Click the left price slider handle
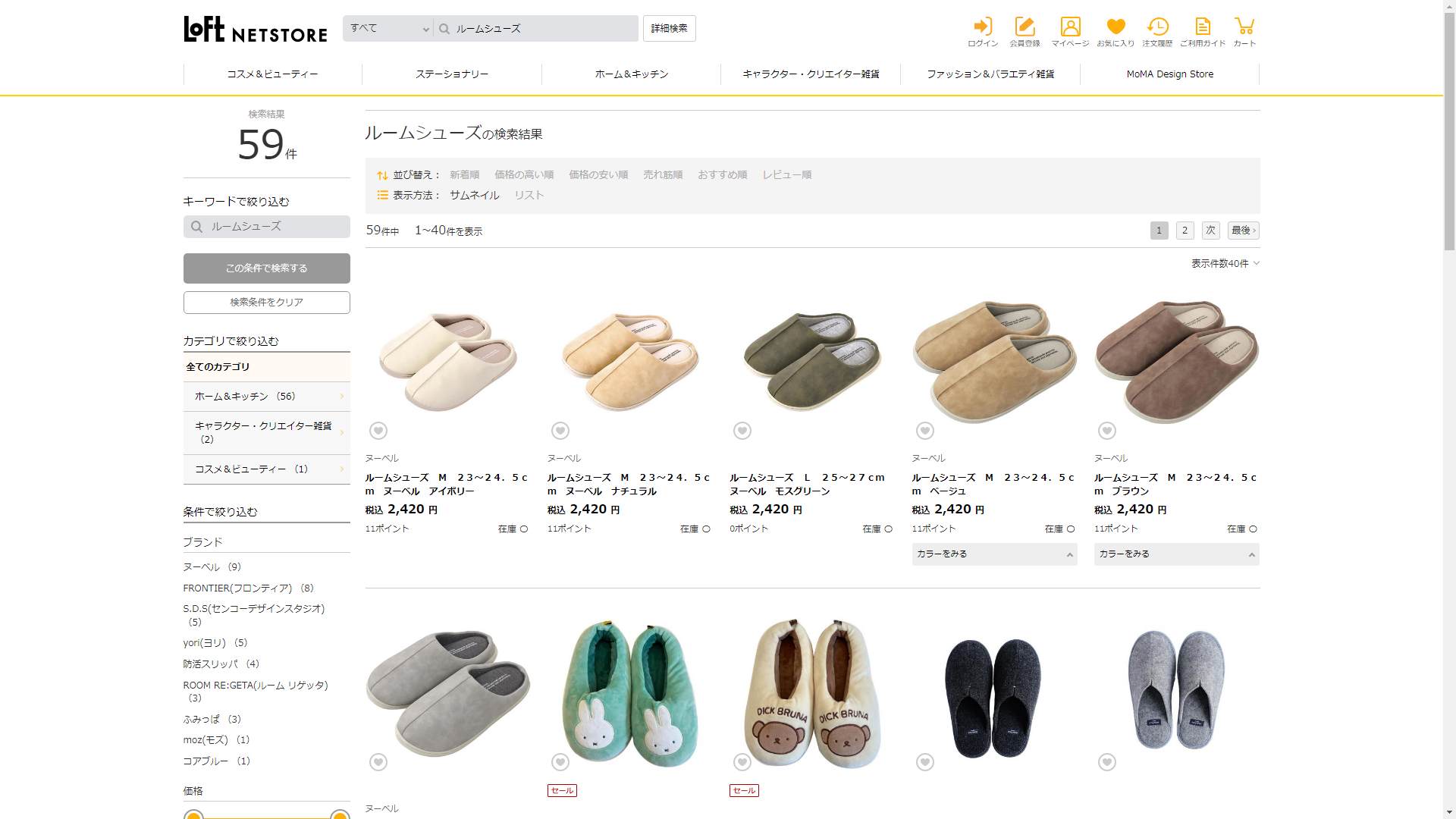Image resolution: width=1456 pixels, height=819 pixels. pyautogui.click(x=193, y=816)
